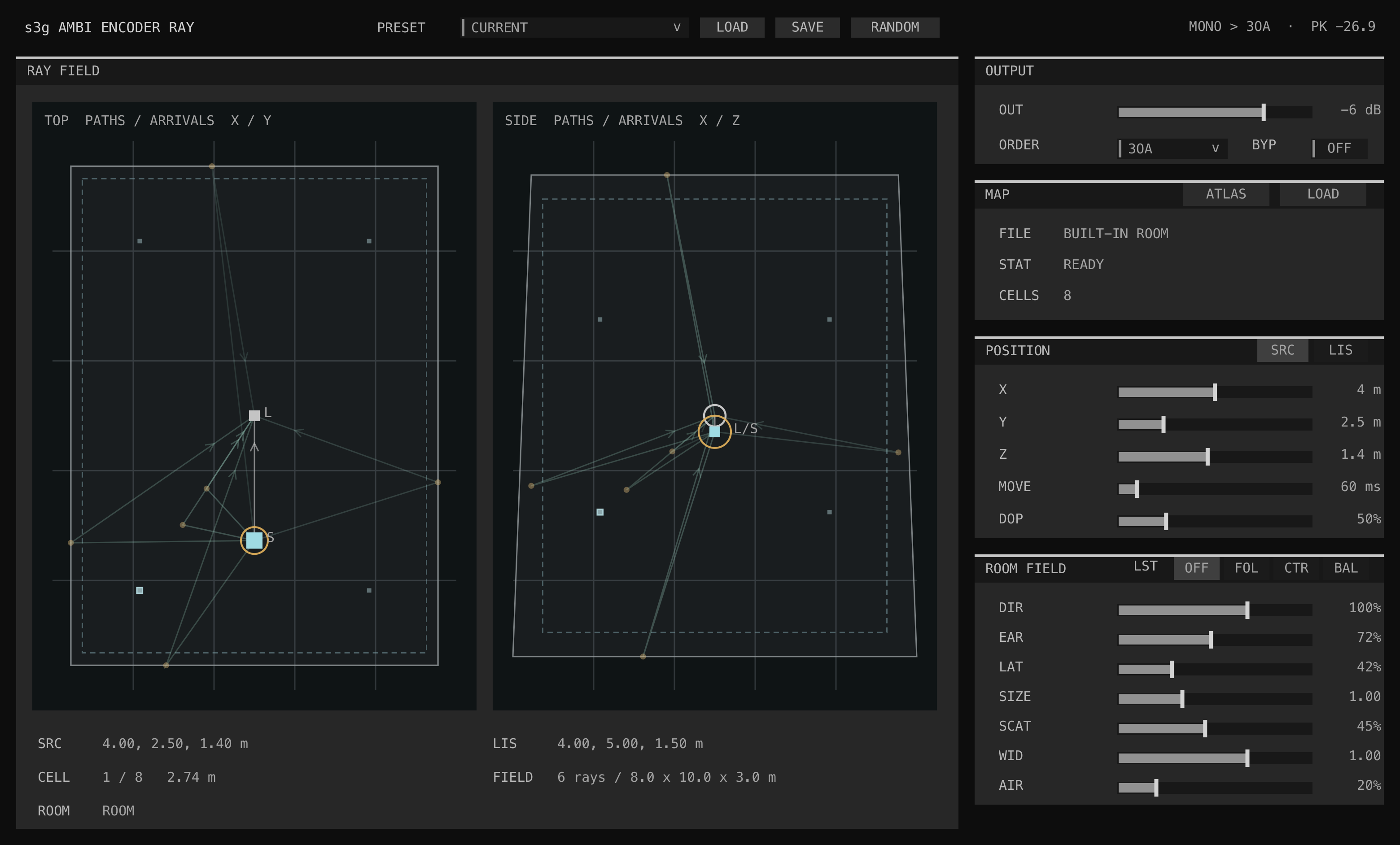Click the reflection point on right wall, top view
The image size is (1400, 845).
click(x=437, y=482)
